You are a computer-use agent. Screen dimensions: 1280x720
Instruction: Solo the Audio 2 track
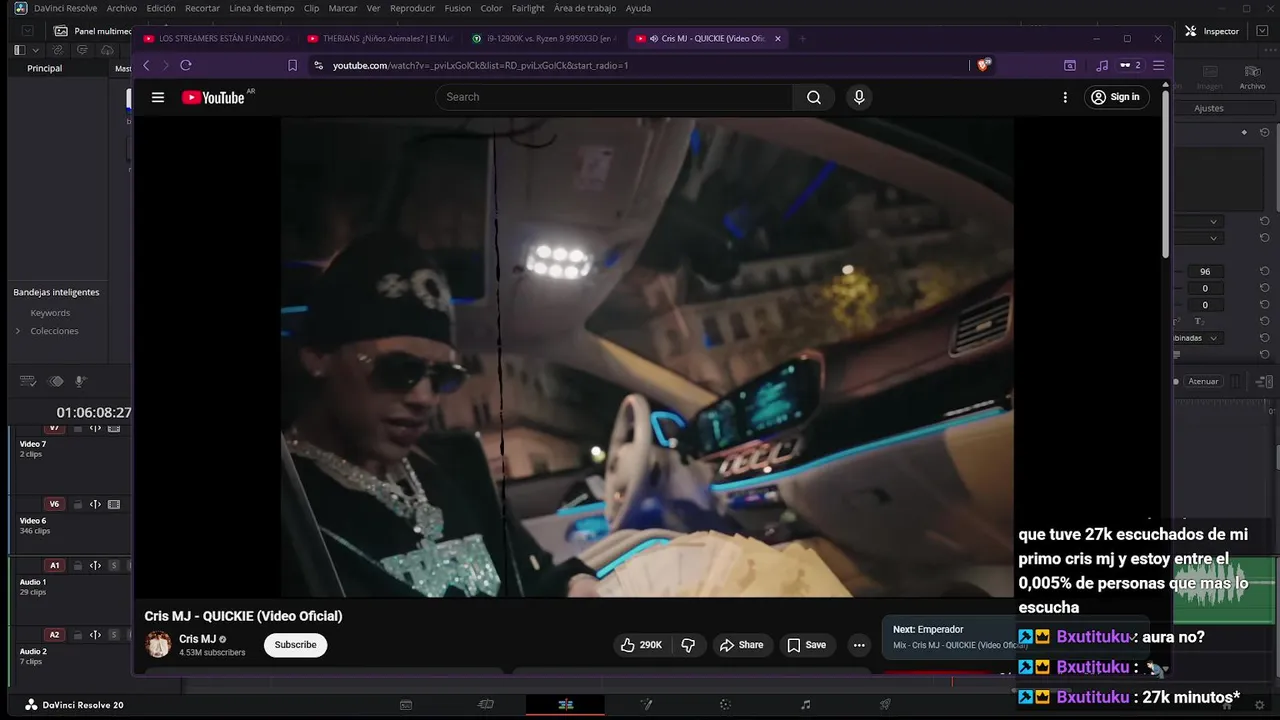(x=114, y=635)
